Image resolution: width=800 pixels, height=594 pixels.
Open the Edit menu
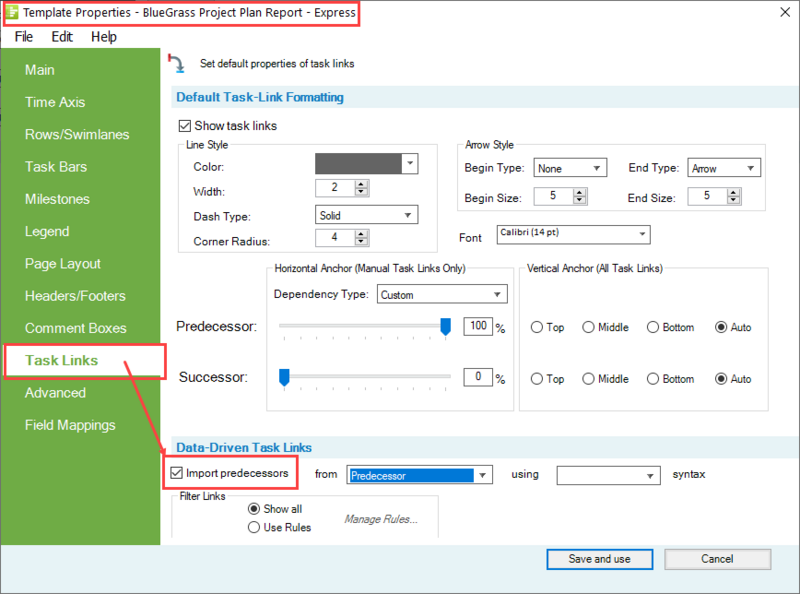(62, 37)
